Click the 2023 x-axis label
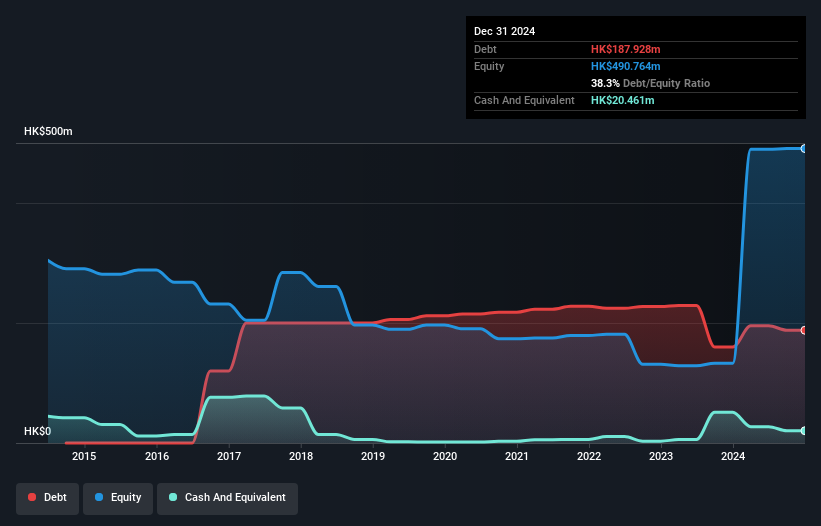The image size is (821, 526). (x=661, y=456)
